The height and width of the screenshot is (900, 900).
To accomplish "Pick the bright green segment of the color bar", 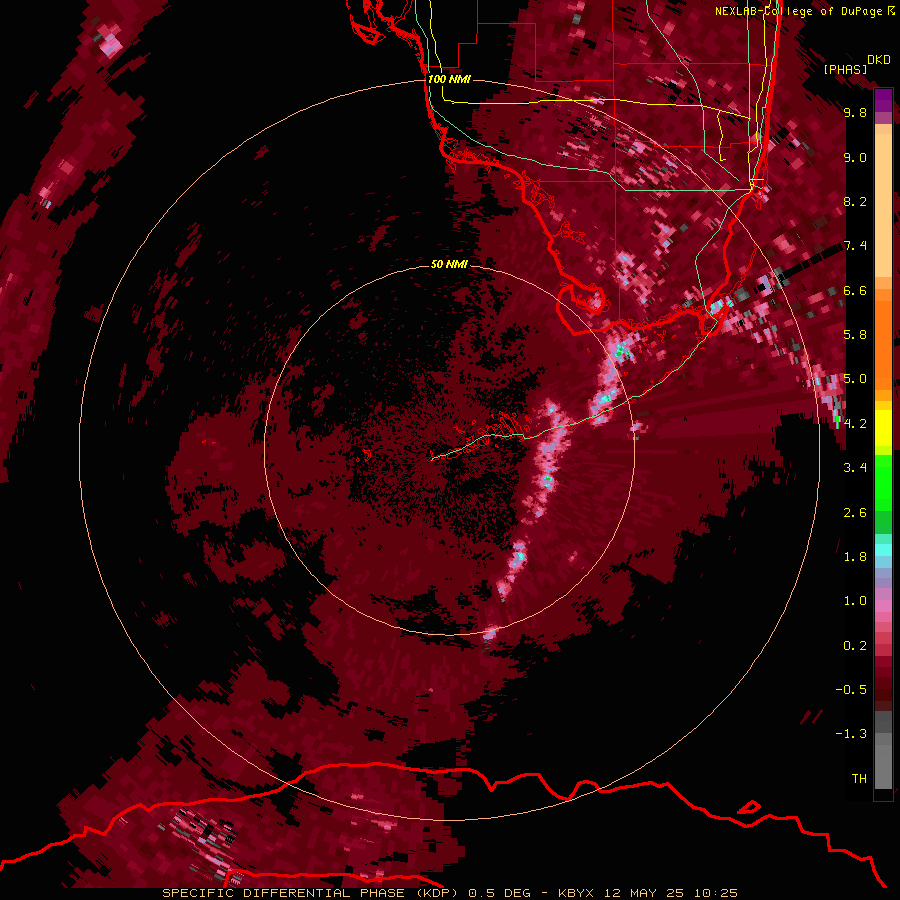I will click(883, 485).
